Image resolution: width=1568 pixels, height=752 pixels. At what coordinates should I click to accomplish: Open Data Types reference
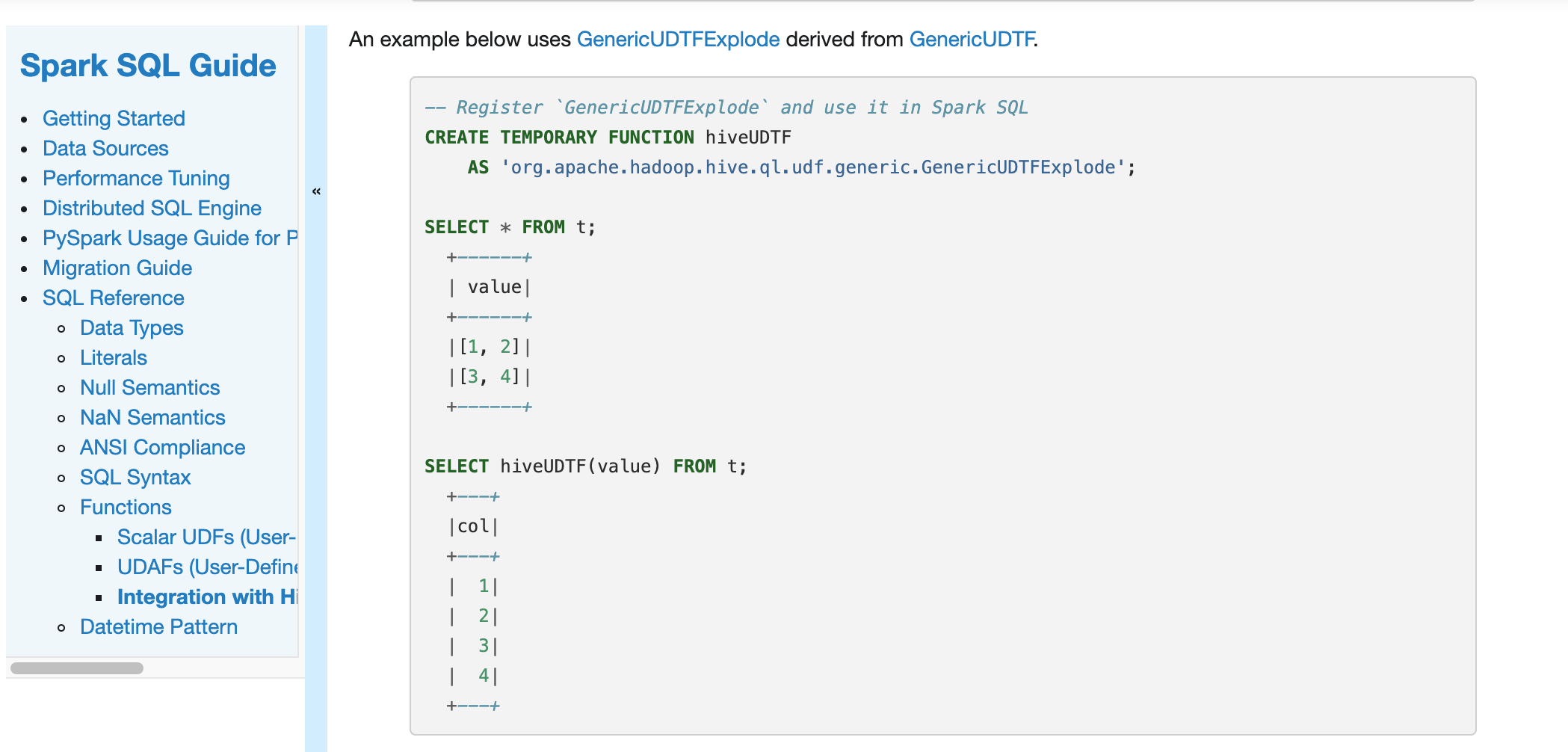point(132,327)
